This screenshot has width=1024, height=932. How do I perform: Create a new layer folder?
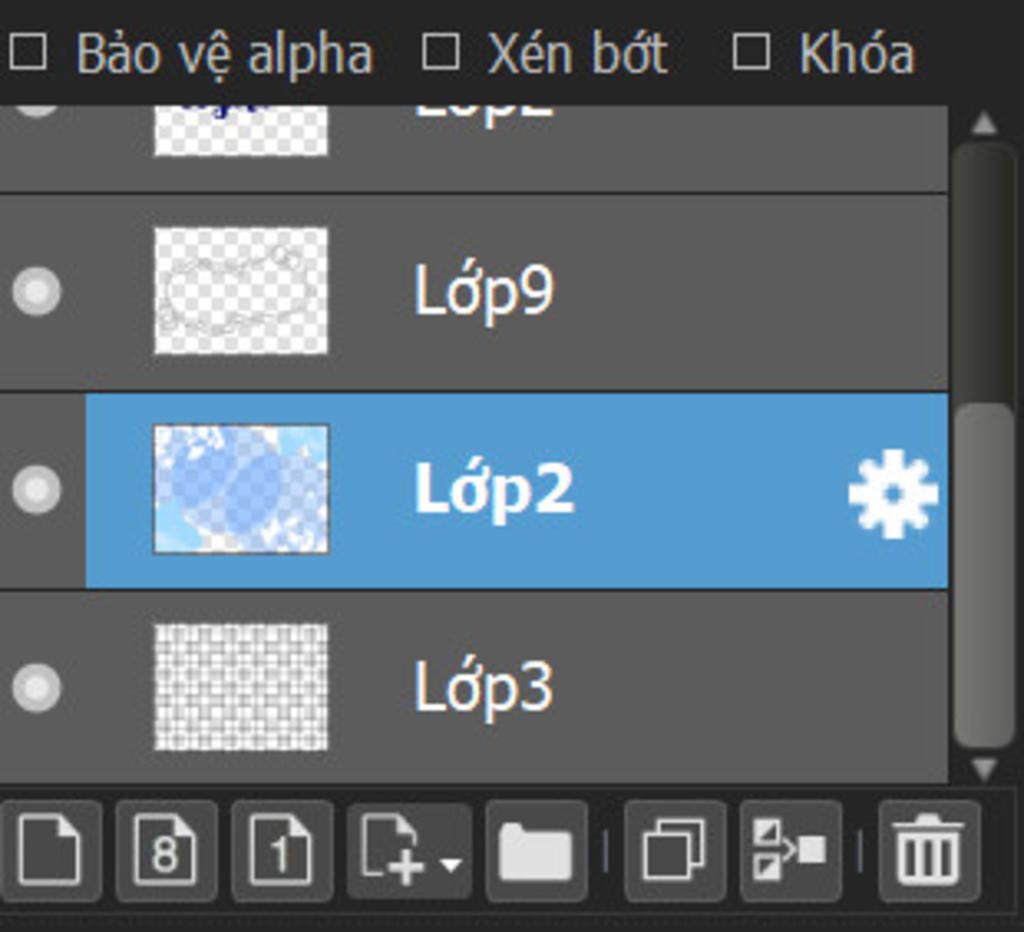[x=536, y=851]
